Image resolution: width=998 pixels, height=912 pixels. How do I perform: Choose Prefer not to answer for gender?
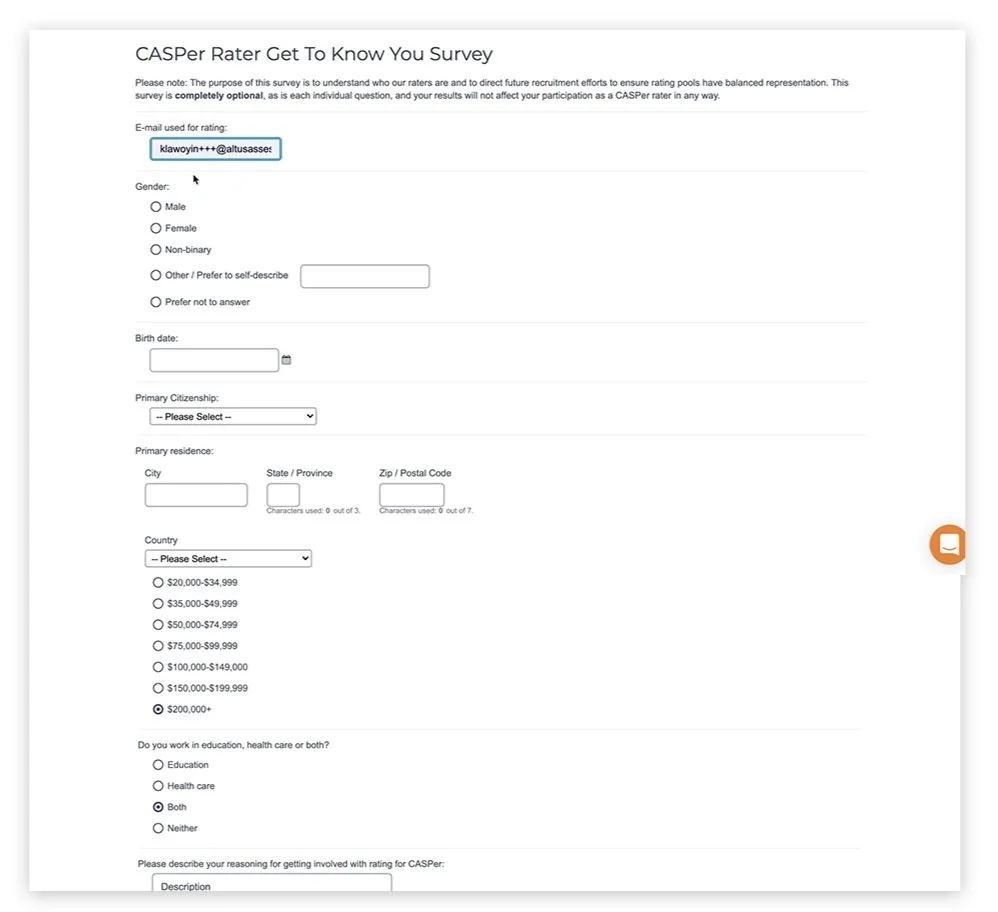155,302
